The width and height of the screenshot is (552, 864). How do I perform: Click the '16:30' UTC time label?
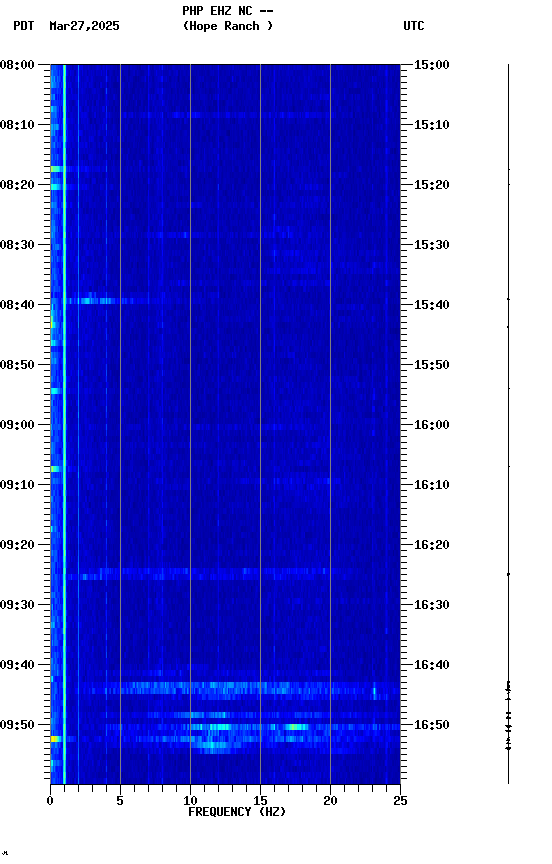click(x=432, y=605)
